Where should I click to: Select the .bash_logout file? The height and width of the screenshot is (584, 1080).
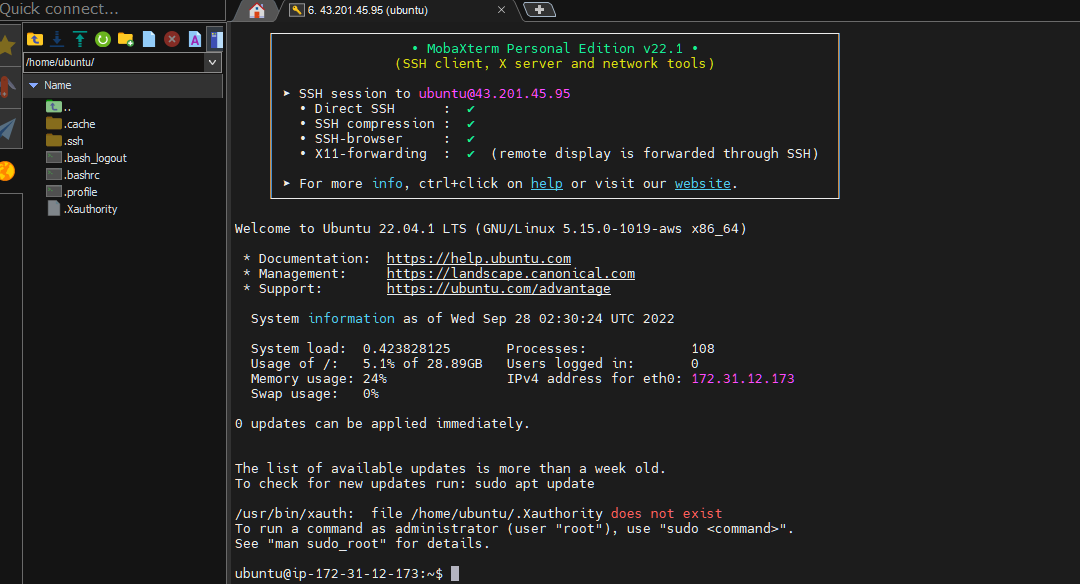[x=87, y=158]
